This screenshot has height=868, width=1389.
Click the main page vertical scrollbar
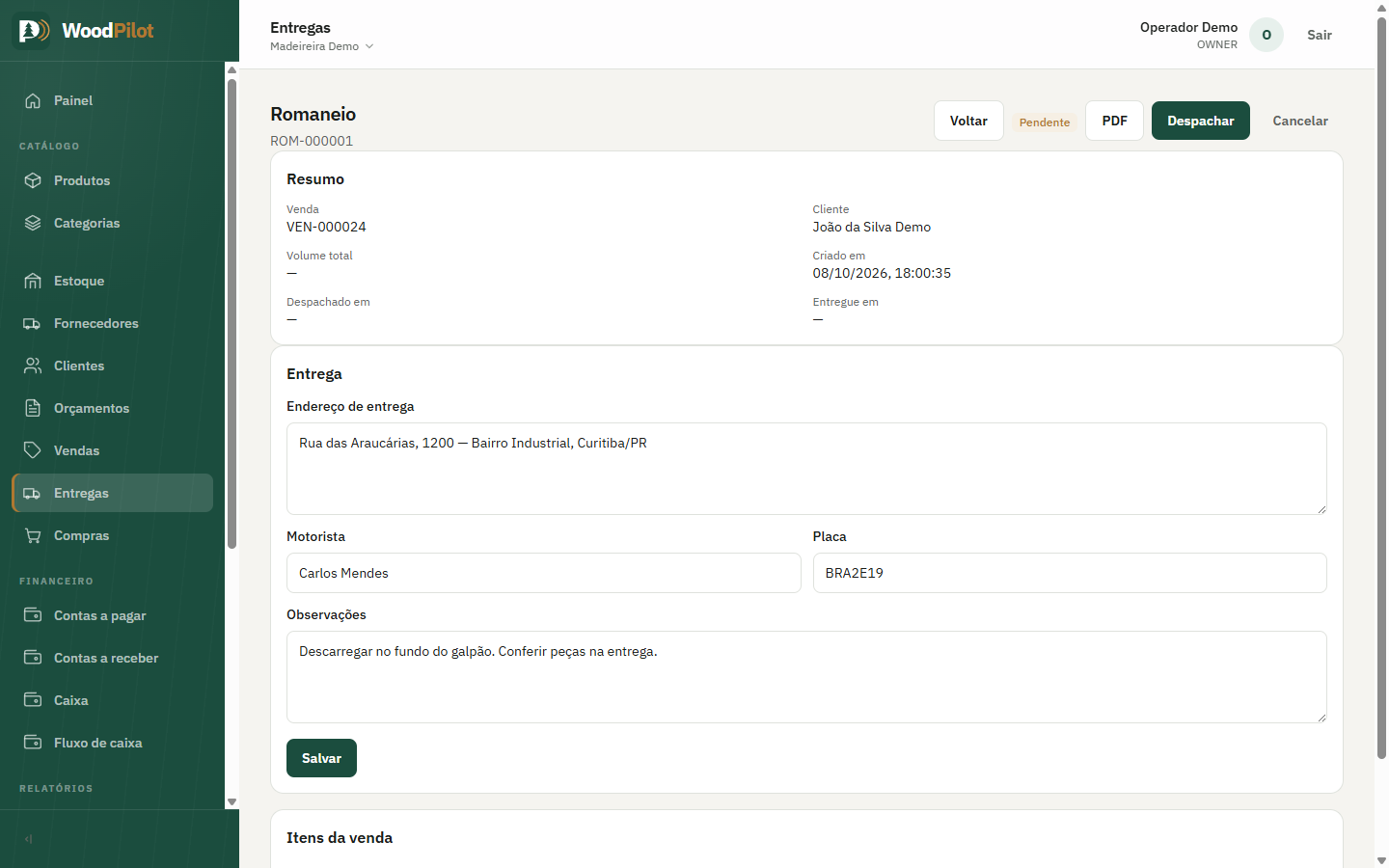[1381, 386]
